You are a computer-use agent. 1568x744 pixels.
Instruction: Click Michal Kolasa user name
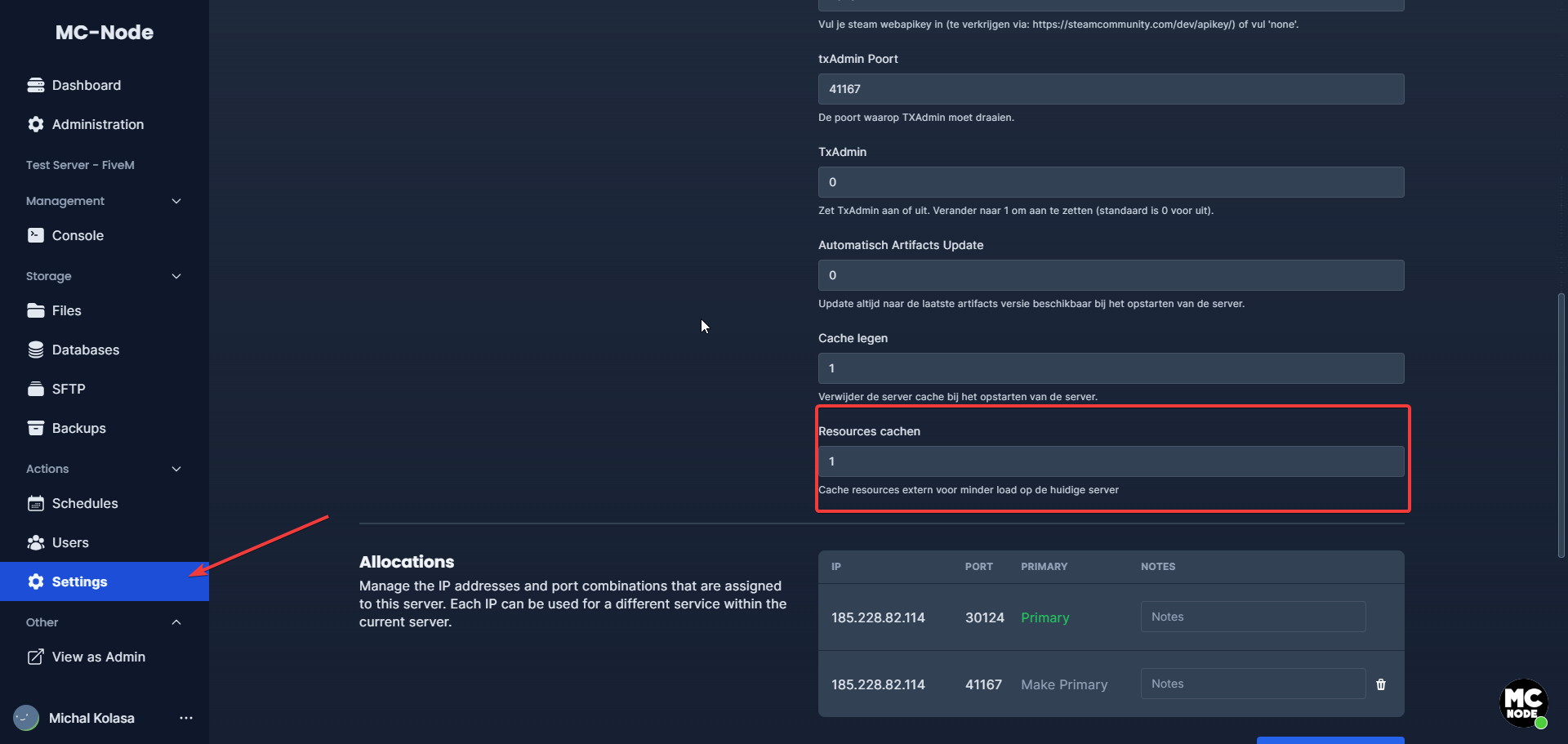coord(91,718)
